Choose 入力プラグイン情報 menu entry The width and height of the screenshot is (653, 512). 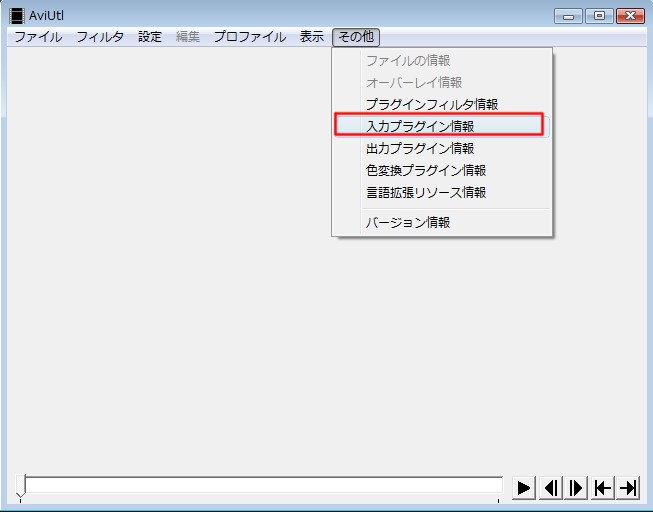pyautogui.click(x=420, y=126)
